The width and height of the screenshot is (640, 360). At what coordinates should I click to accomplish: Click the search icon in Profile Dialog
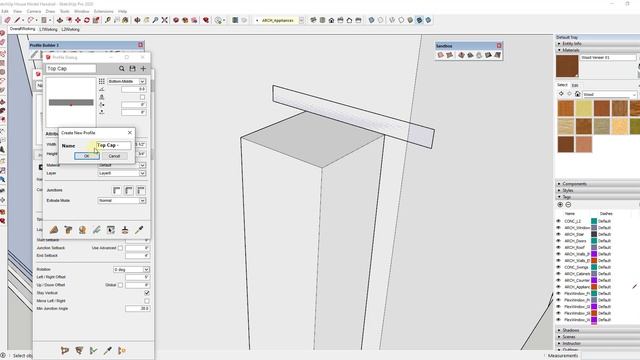122,69
